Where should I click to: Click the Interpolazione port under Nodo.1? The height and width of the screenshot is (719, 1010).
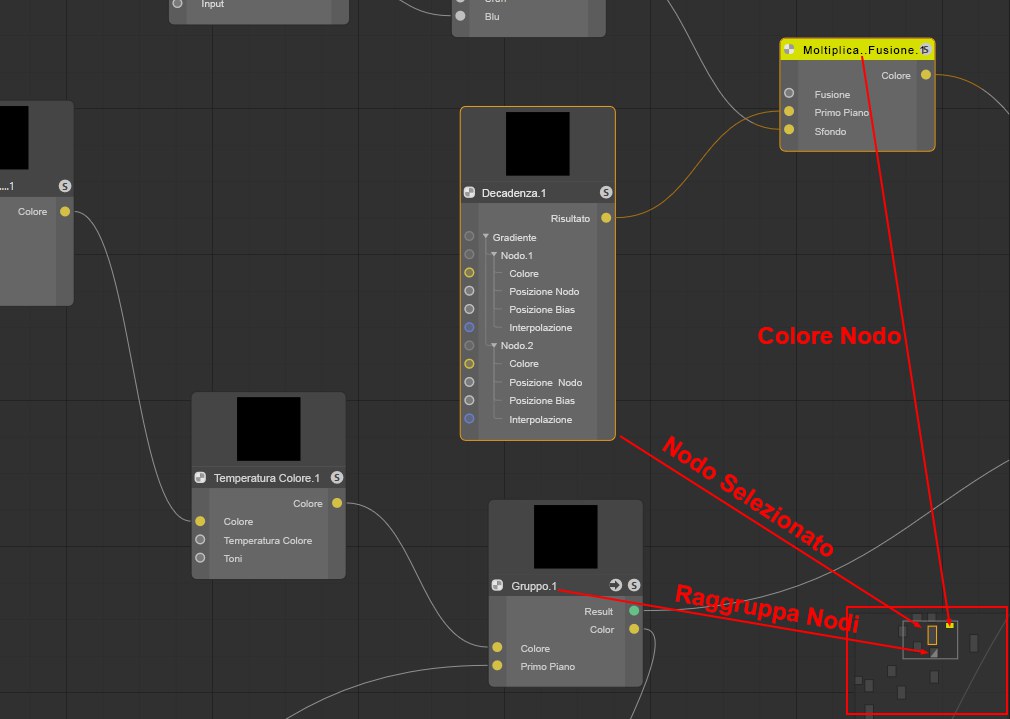[470, 327]
